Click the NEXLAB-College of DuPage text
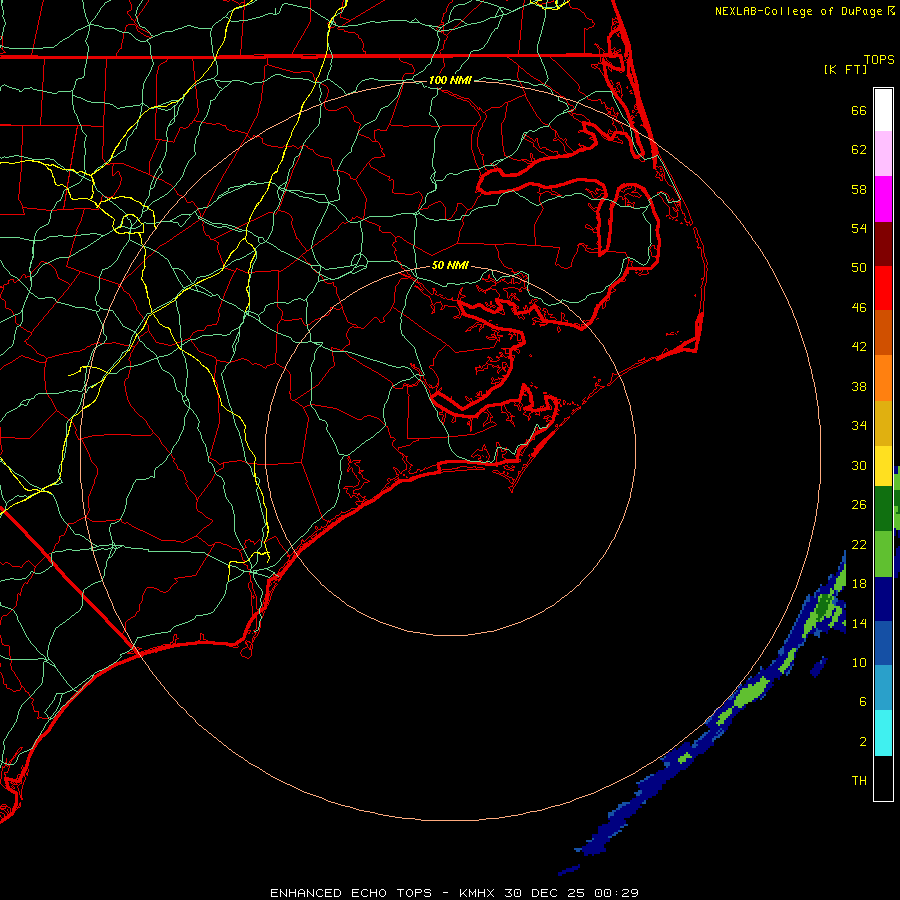This screenshot has height=900, width=900. [798, 11]
